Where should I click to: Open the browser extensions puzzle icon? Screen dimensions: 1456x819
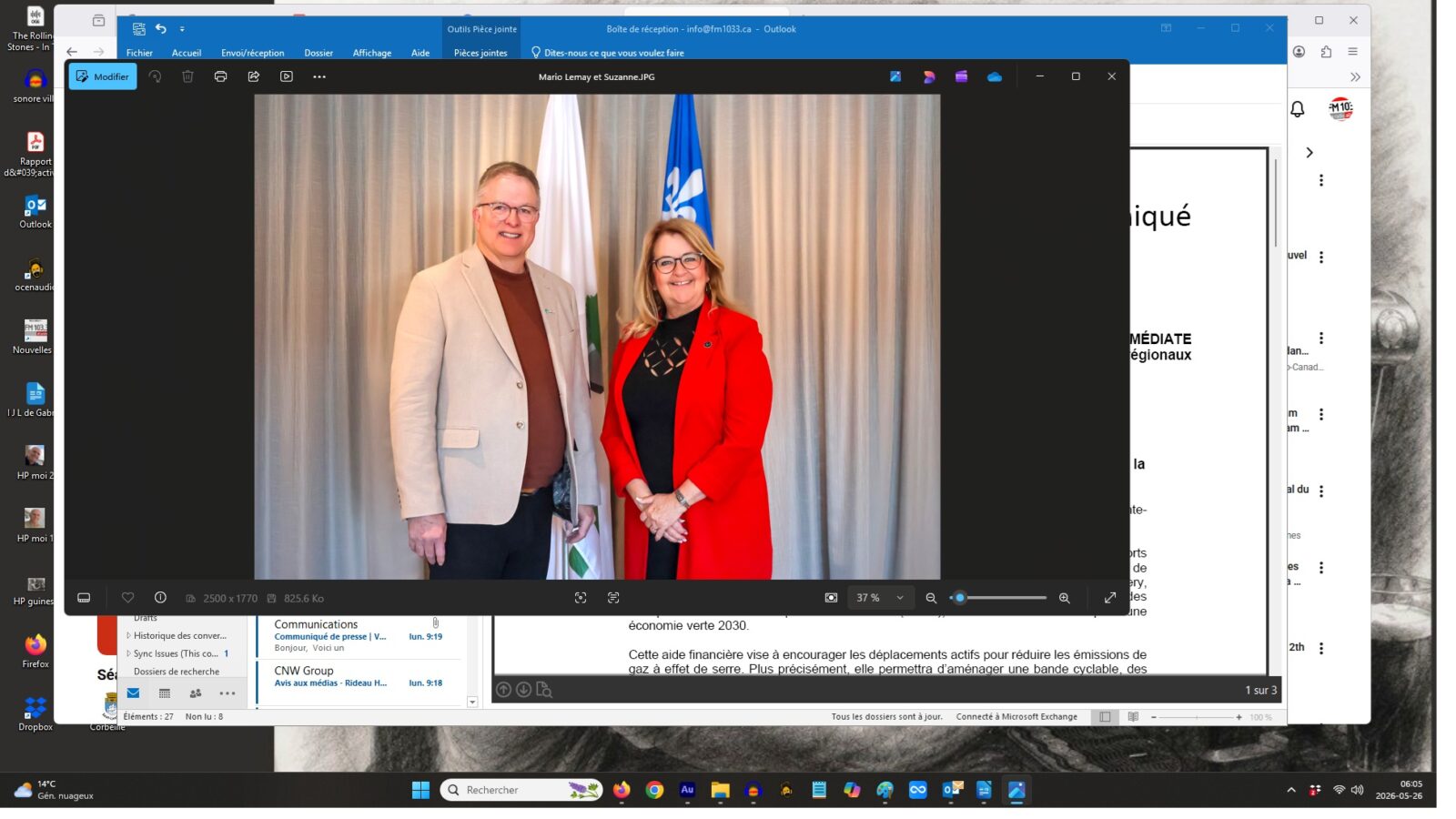point(1326,52)
